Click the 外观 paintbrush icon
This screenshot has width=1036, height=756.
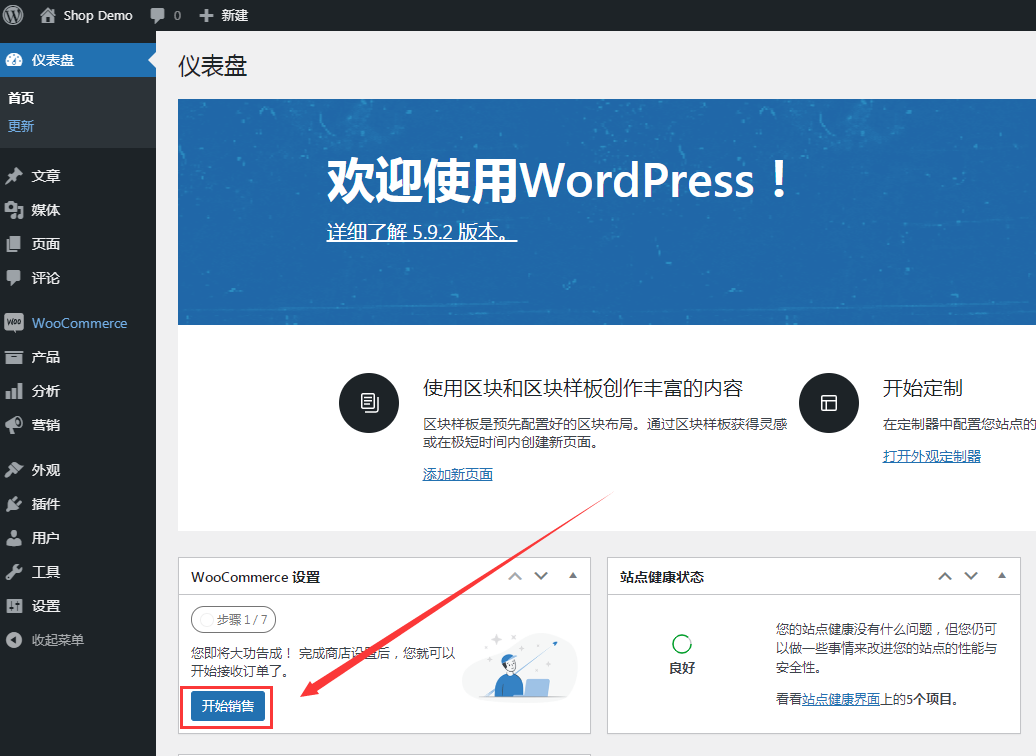(x=14, y=470)
